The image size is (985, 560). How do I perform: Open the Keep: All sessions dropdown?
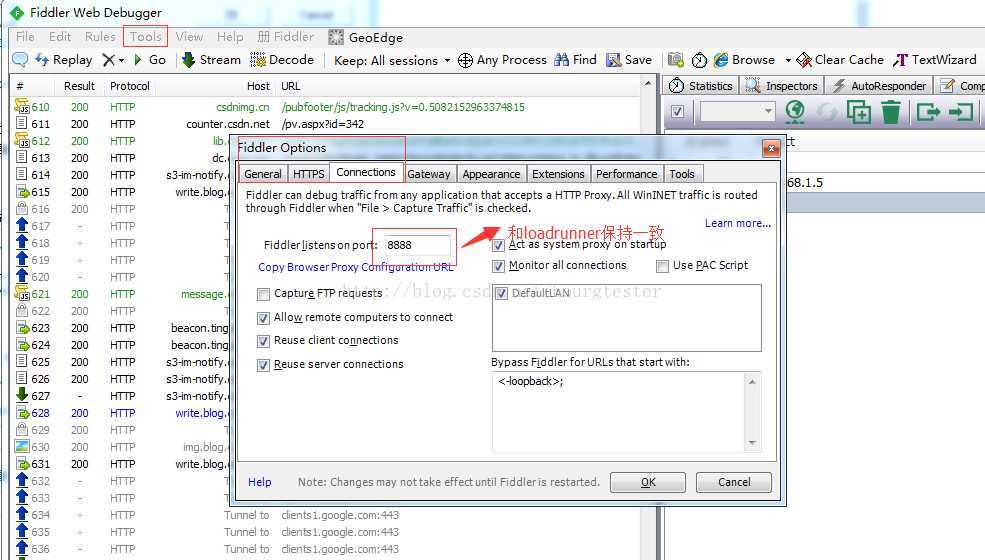(392, 60)
